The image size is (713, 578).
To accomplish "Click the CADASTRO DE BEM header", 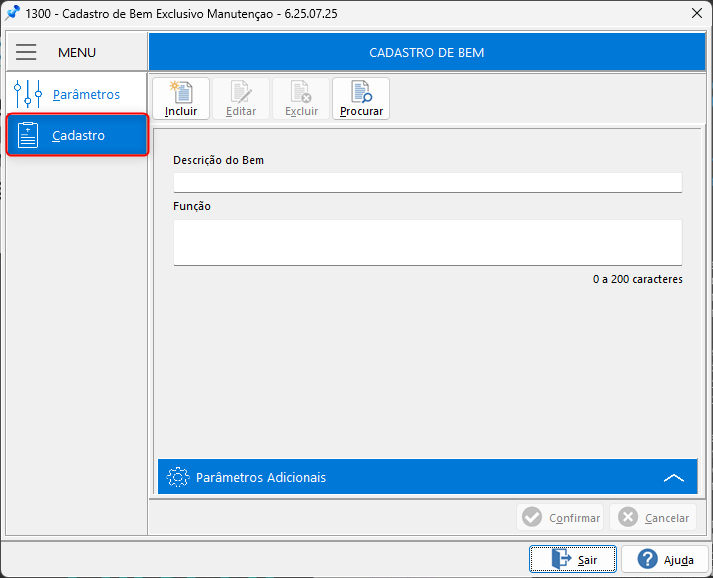I will (x=427, y=52).
